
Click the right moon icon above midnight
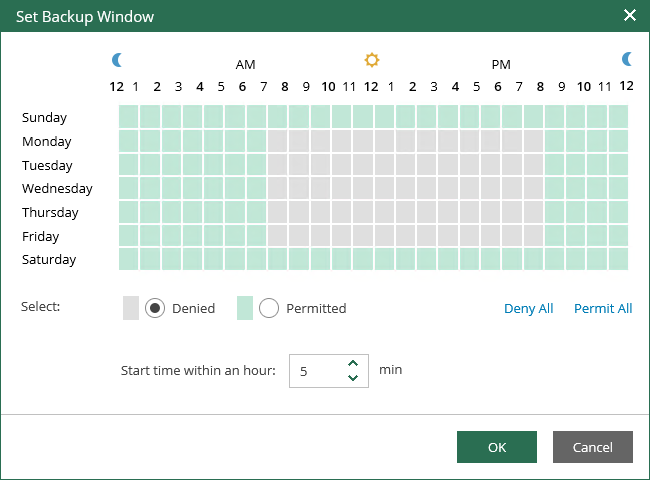(x=627, y=59)
